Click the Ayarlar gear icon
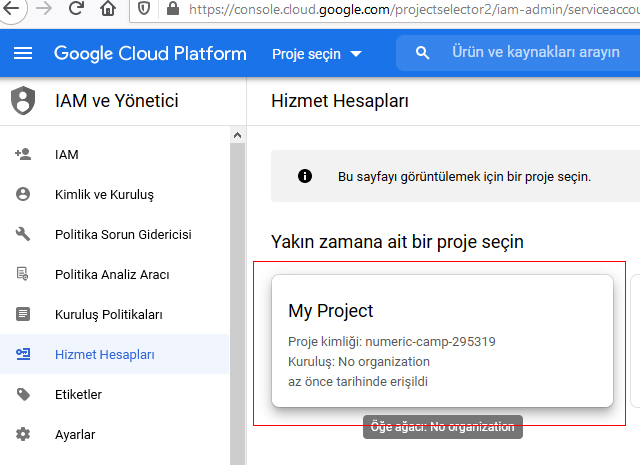Viewport: 640px width, 465px height. (23, 434)
